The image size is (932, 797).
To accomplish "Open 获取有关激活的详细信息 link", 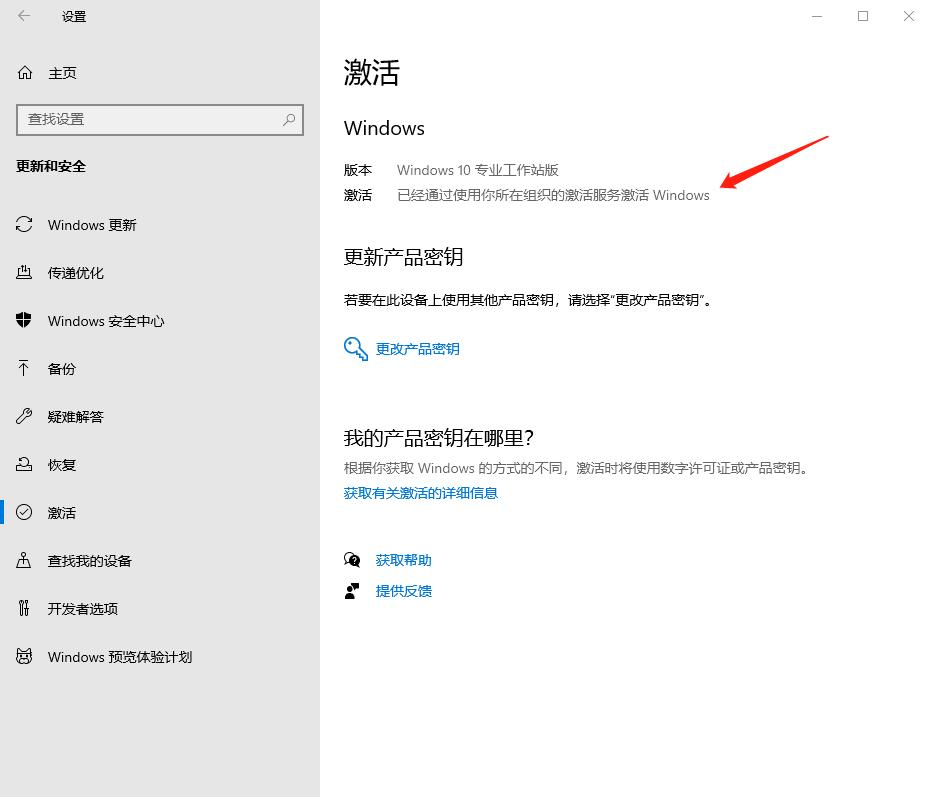I will [420, 493].
